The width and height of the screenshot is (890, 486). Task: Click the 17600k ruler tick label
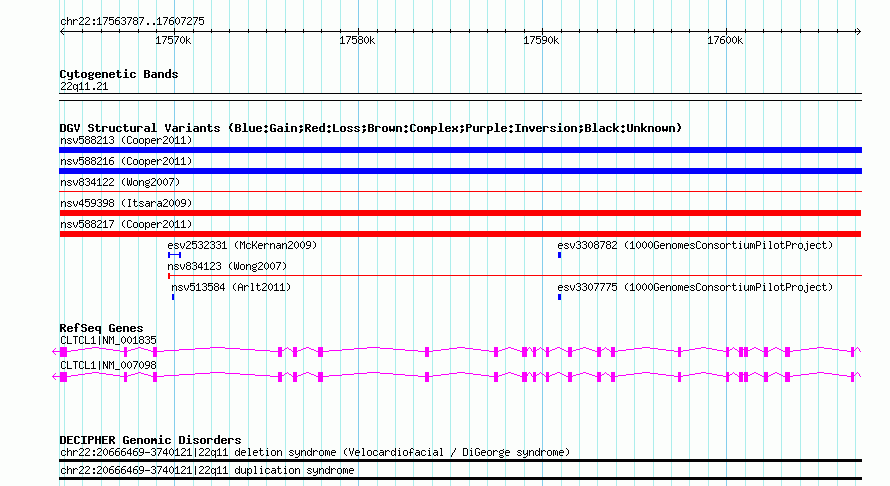pyautogui.click(x=725, y=40)
